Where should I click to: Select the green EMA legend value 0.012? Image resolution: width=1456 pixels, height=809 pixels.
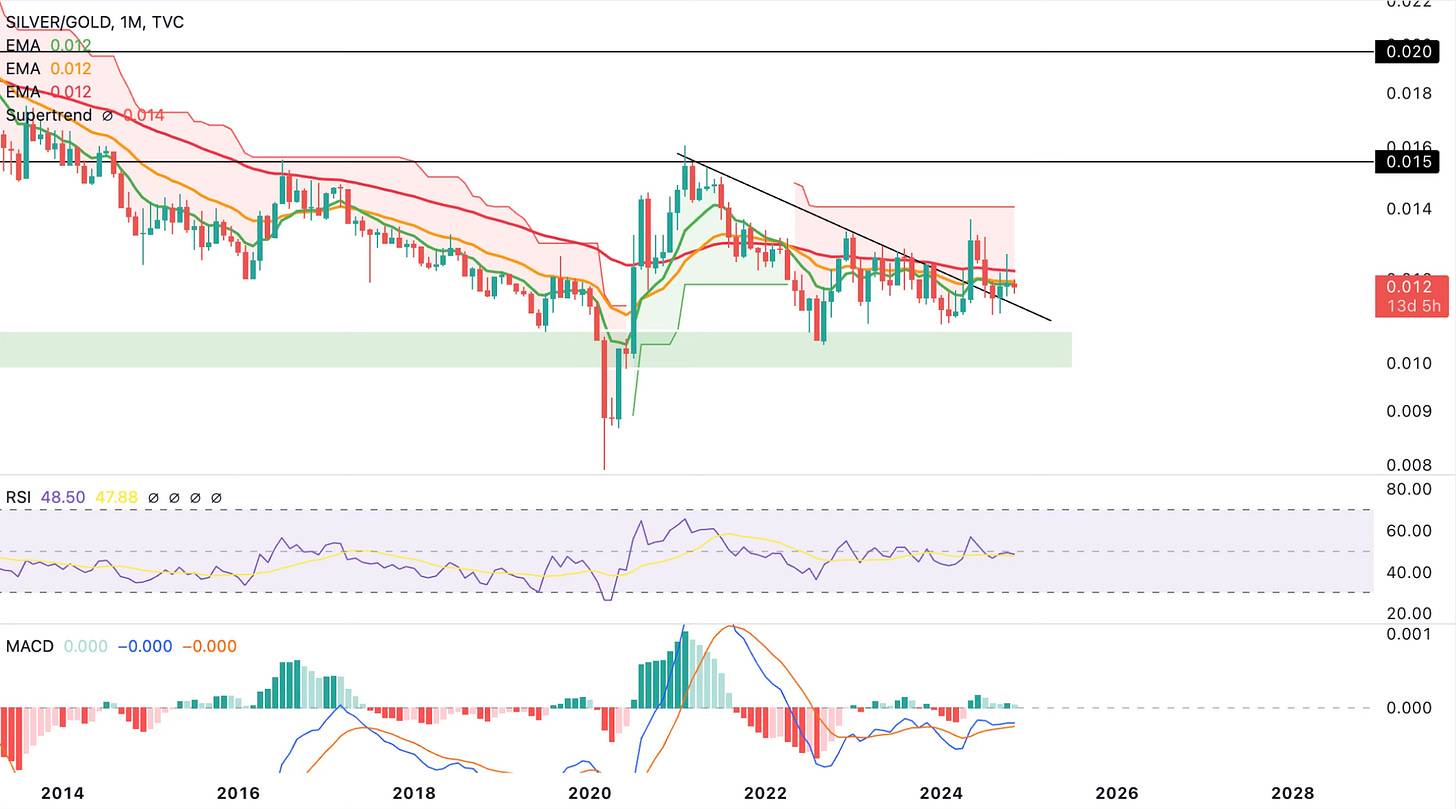70,45
